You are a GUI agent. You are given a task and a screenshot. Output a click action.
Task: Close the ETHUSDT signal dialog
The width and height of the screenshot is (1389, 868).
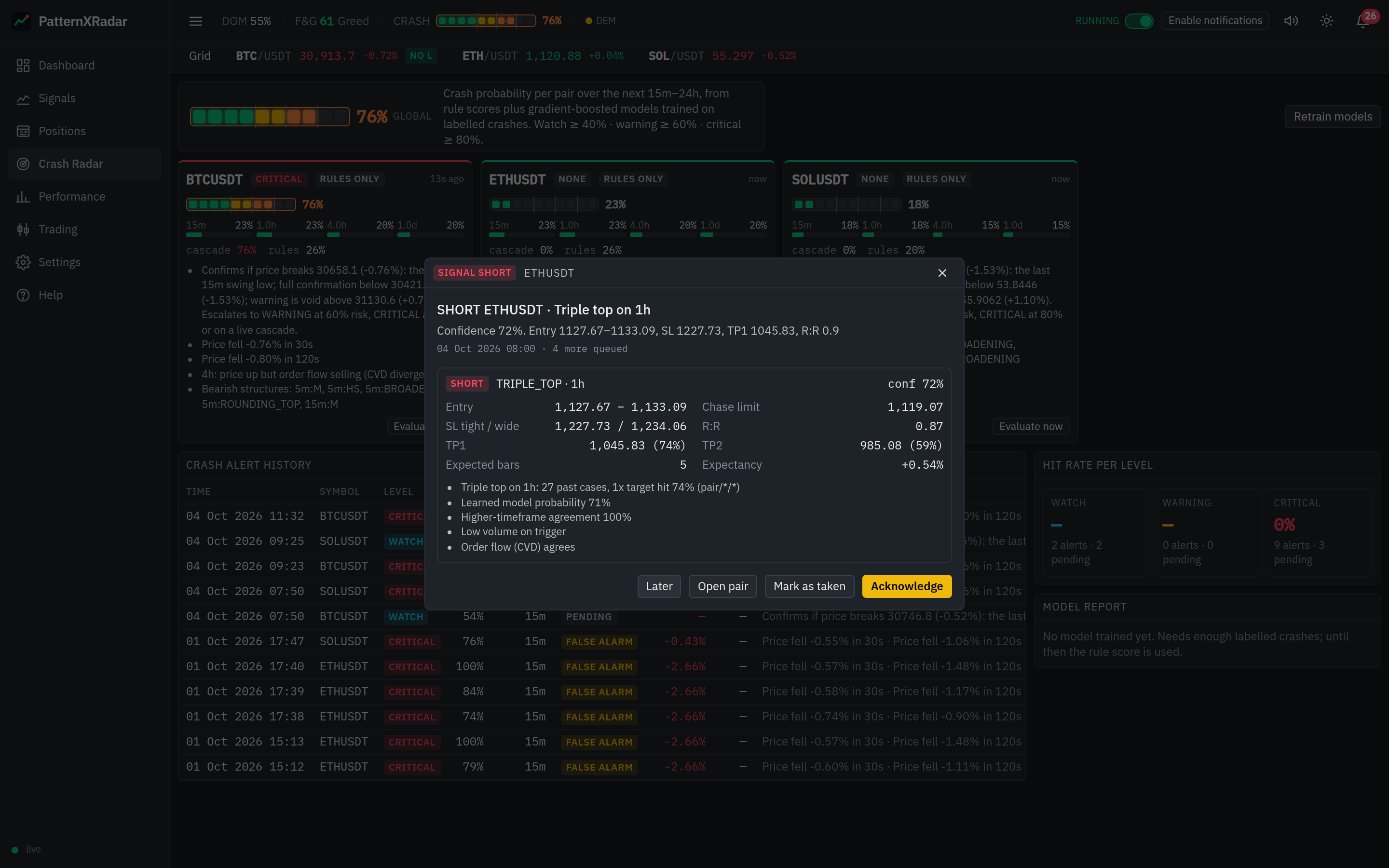942,272
